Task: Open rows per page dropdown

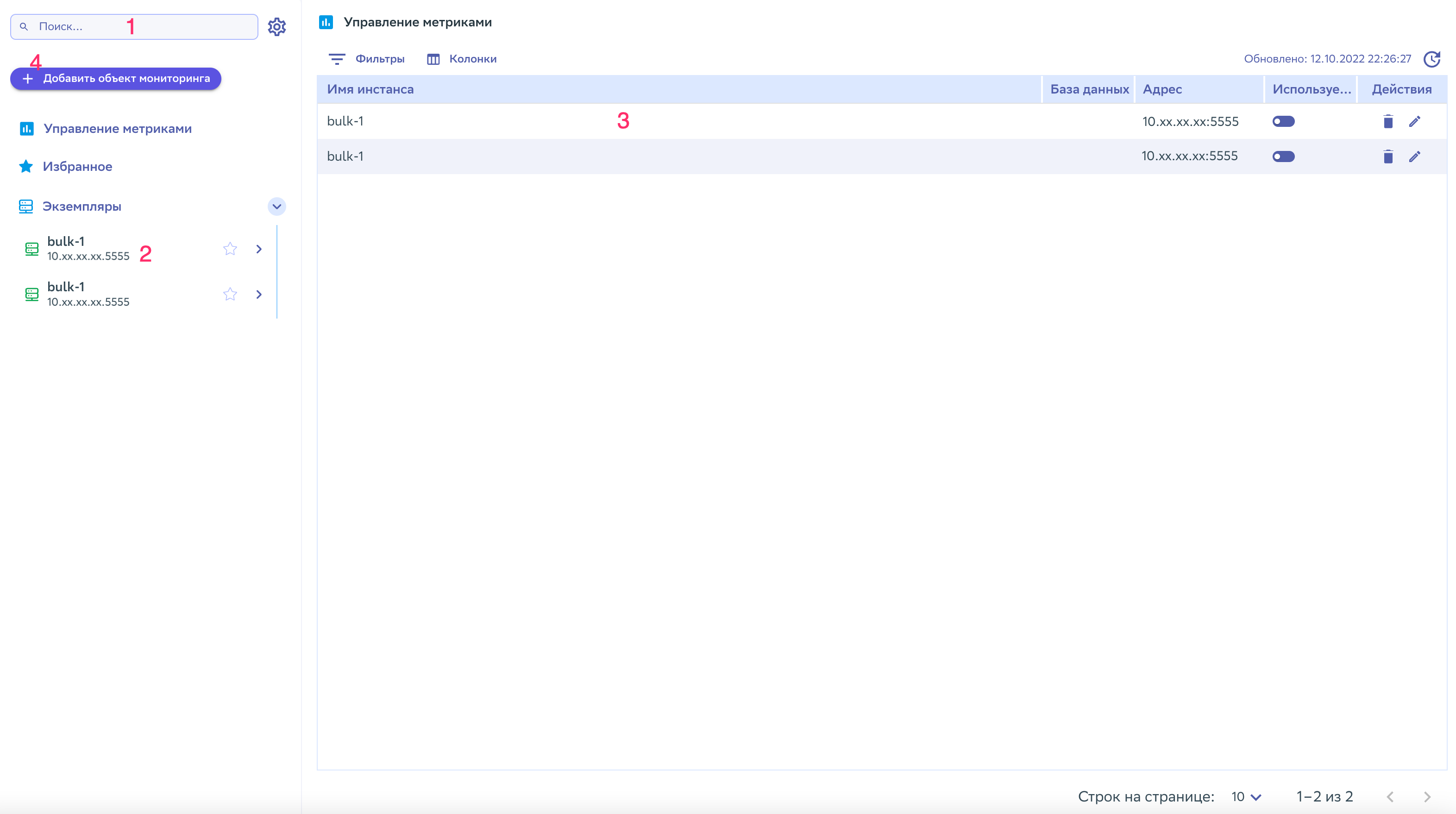Action: click(1246, 797)
